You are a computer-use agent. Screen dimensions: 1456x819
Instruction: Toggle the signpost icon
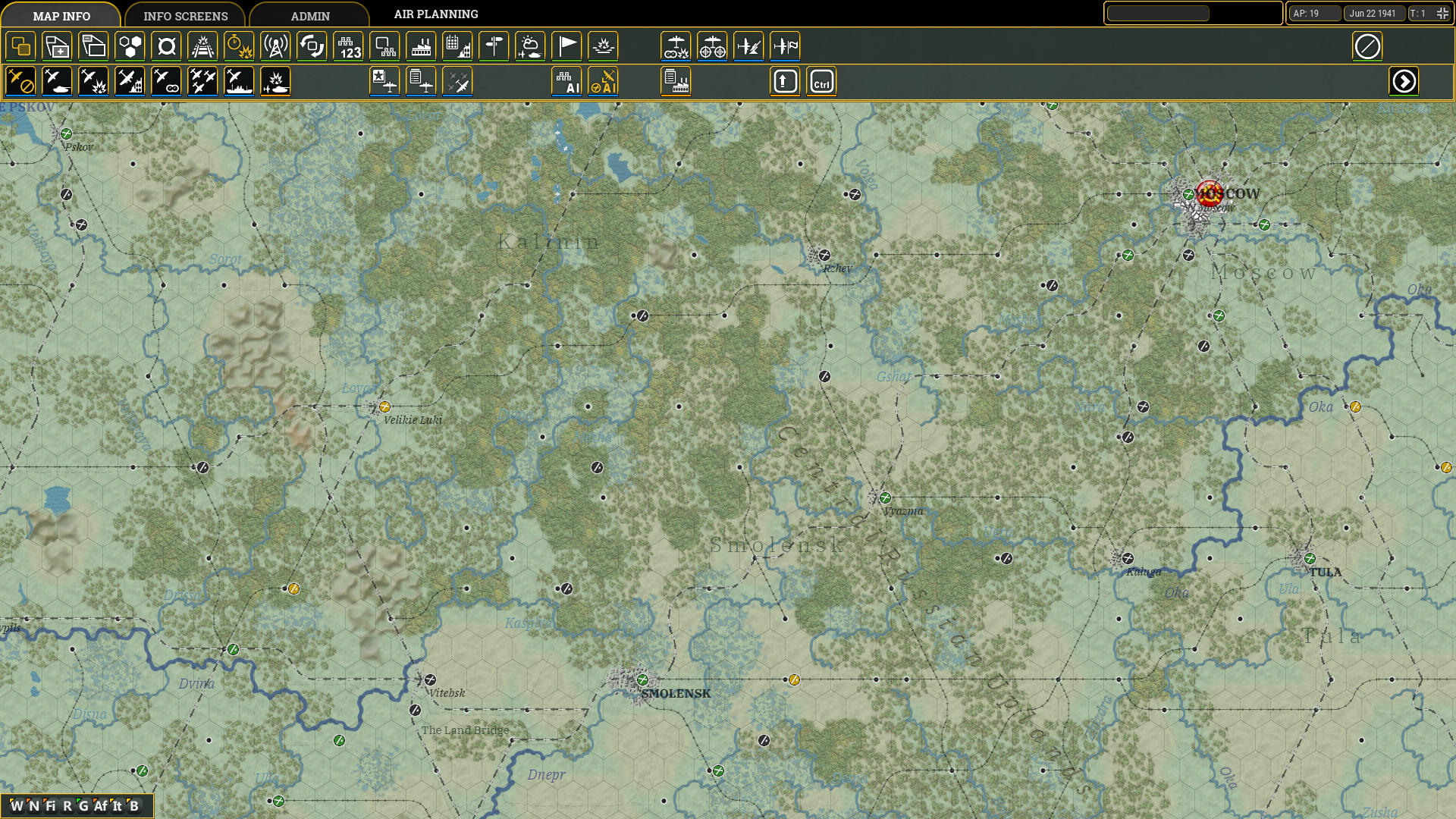pos(494,46)
